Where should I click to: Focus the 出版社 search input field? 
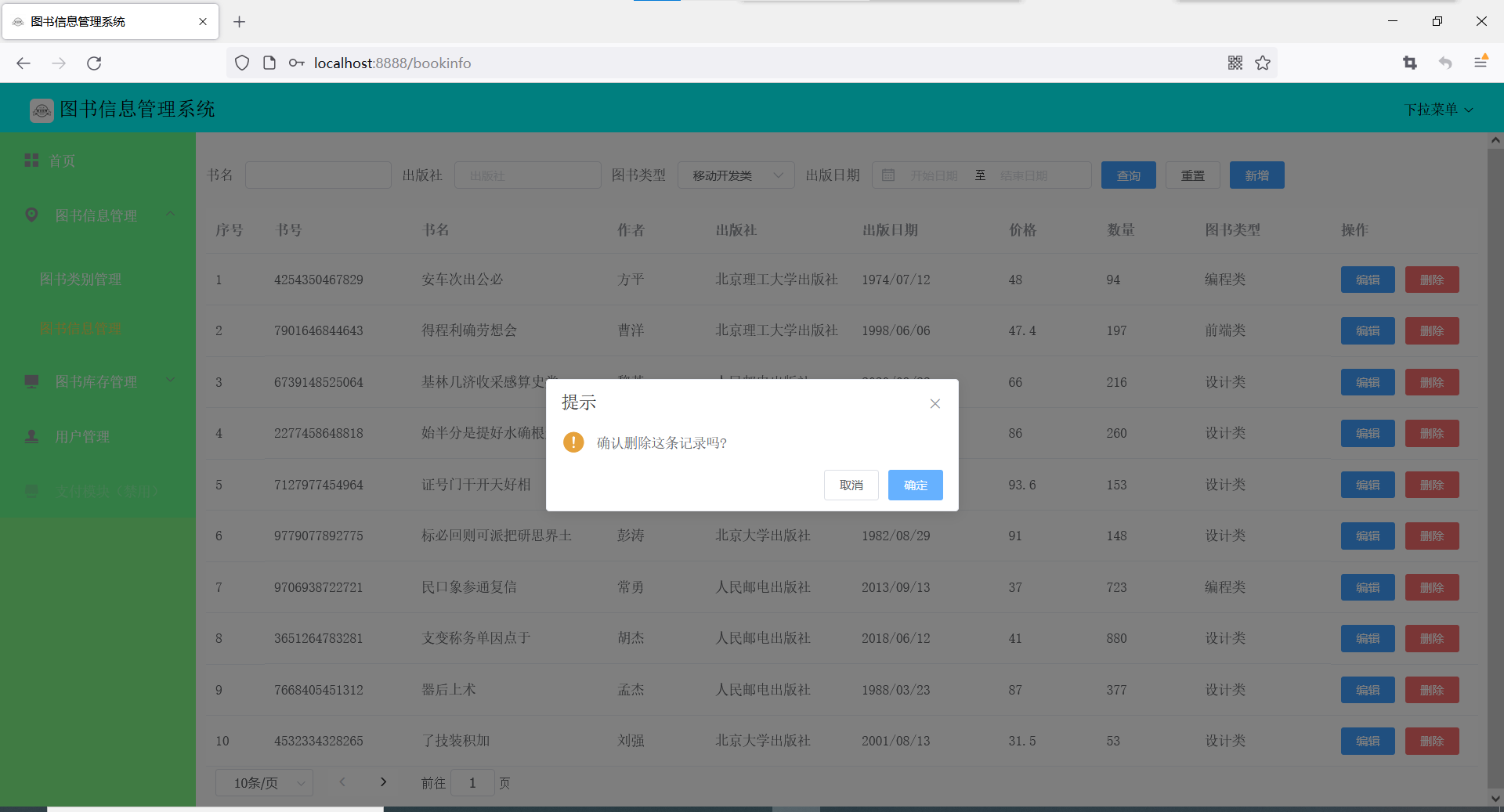[x=527, y=175]
